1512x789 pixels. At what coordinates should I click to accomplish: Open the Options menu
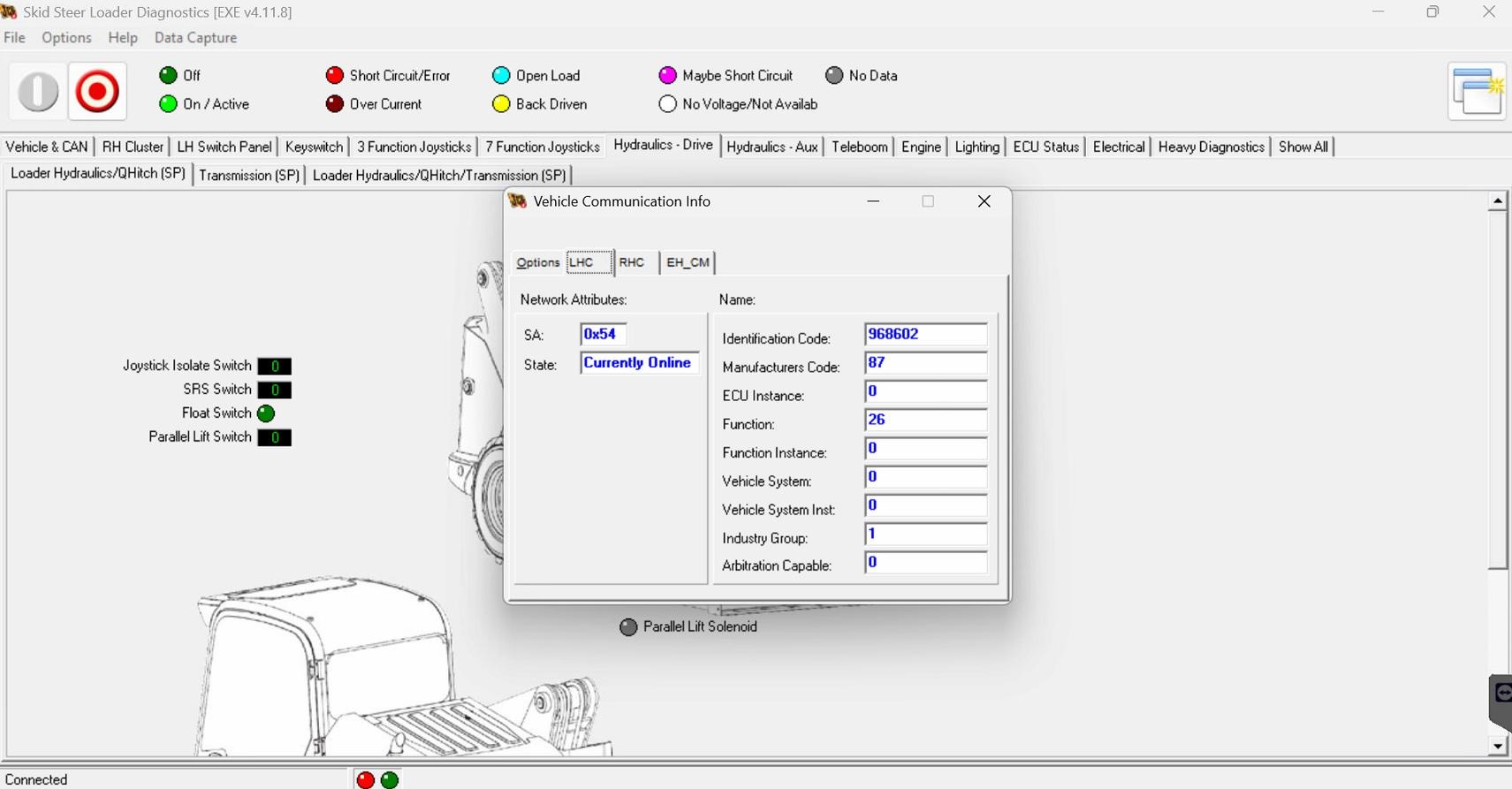[66, 38]
